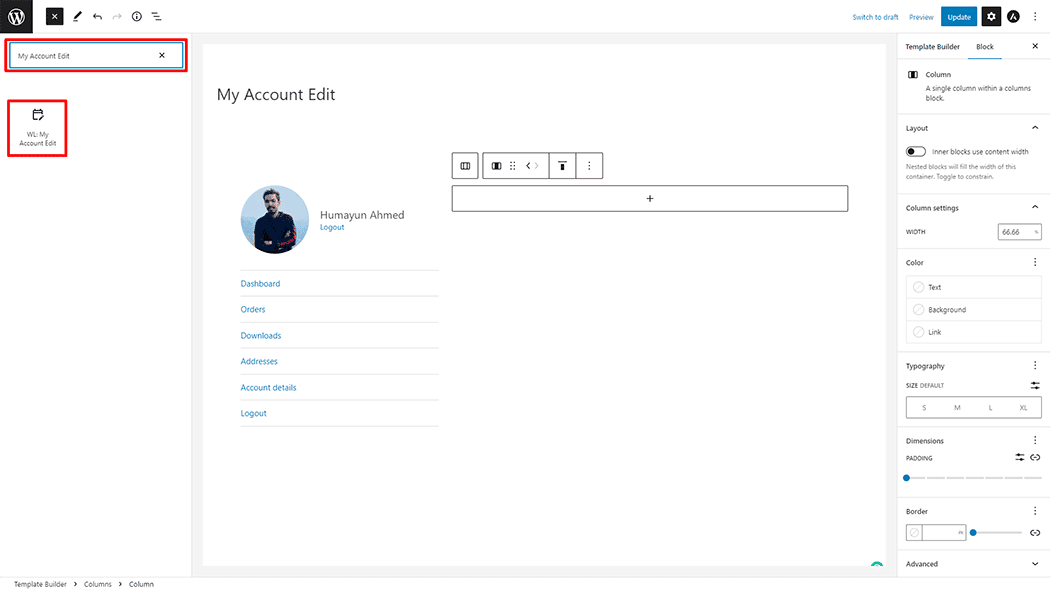1050x590 pixels.
Task: Move the column block left using arrow icon
Action: tap(528, 165)
